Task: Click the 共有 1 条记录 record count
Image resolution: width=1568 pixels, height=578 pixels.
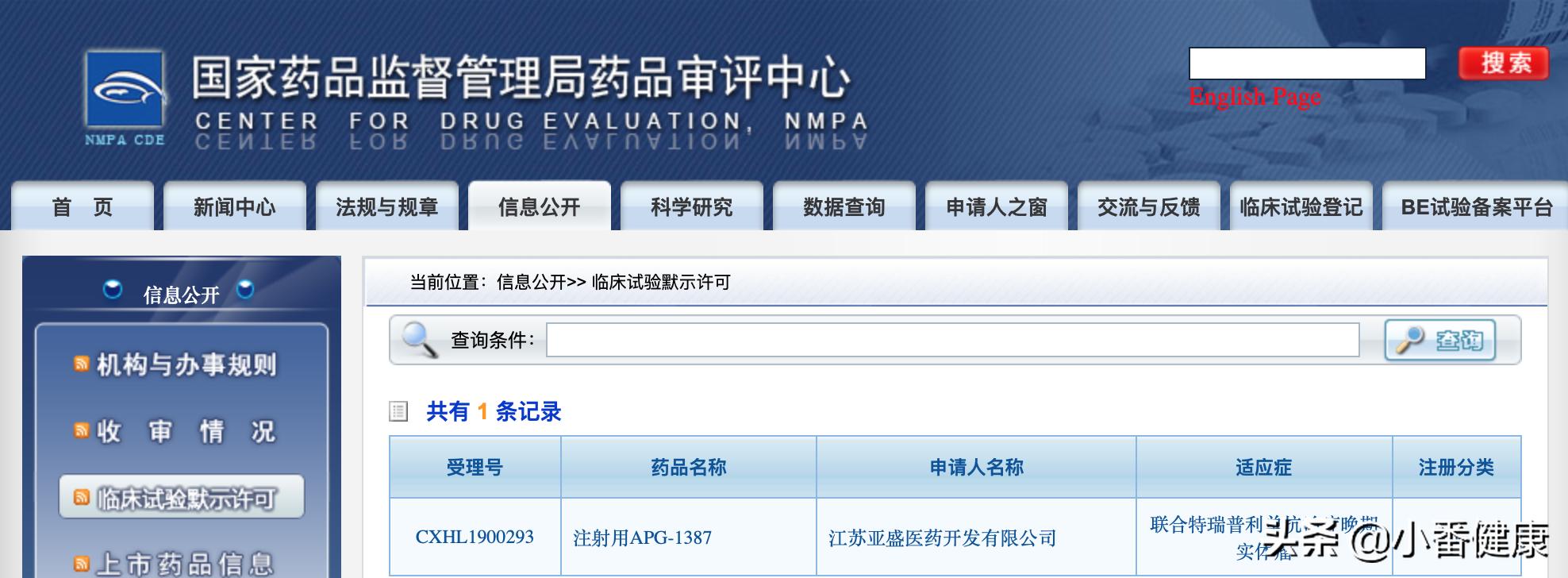Action: pos(494,411)
